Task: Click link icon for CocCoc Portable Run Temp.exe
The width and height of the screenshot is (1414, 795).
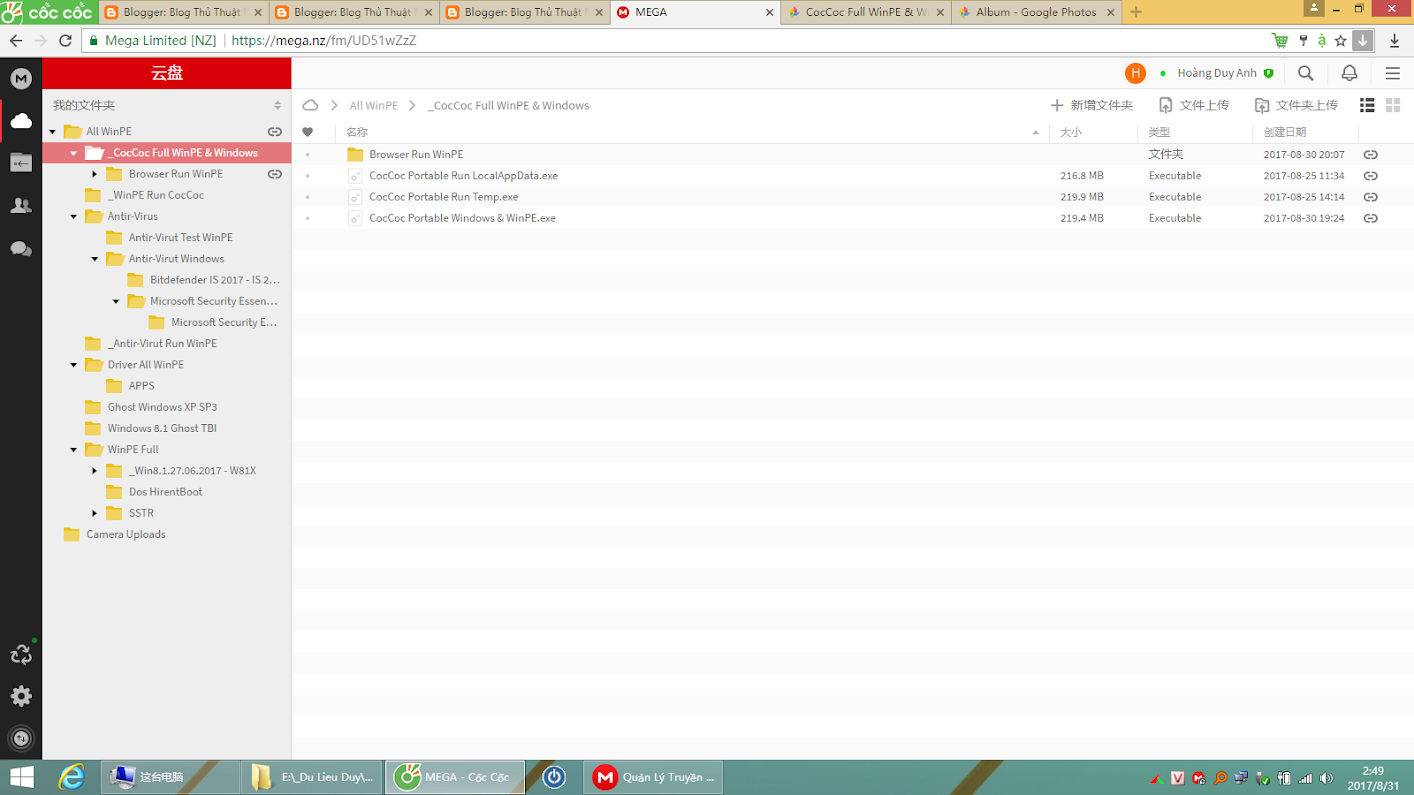Action: [x=1370, y=197]
